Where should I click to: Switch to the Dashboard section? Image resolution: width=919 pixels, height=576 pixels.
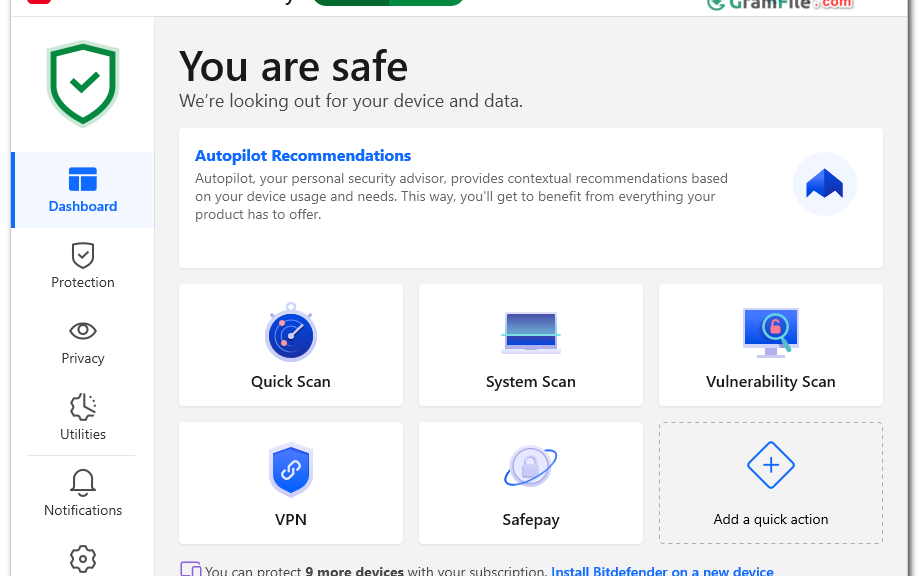[x=83, y=190]
